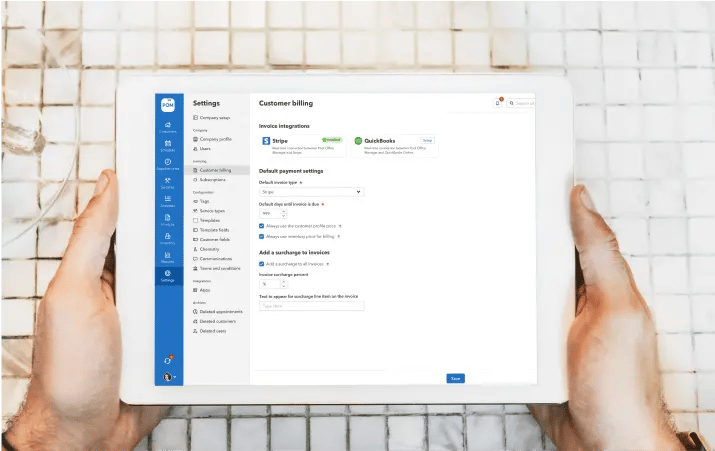Open Invoices in the blue sidebar

pyautogui.click(x=167, y=219)
